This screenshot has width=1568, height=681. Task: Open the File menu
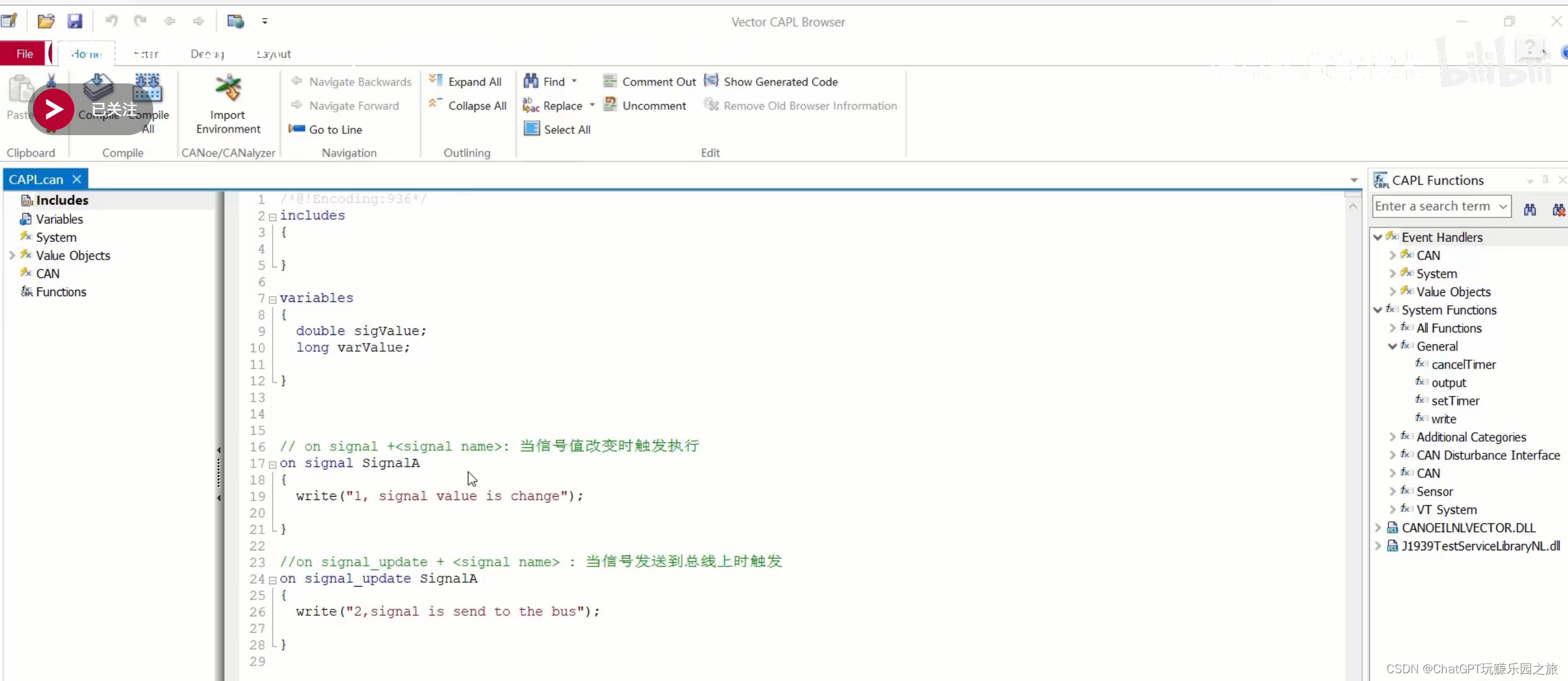tap(25, 54)
